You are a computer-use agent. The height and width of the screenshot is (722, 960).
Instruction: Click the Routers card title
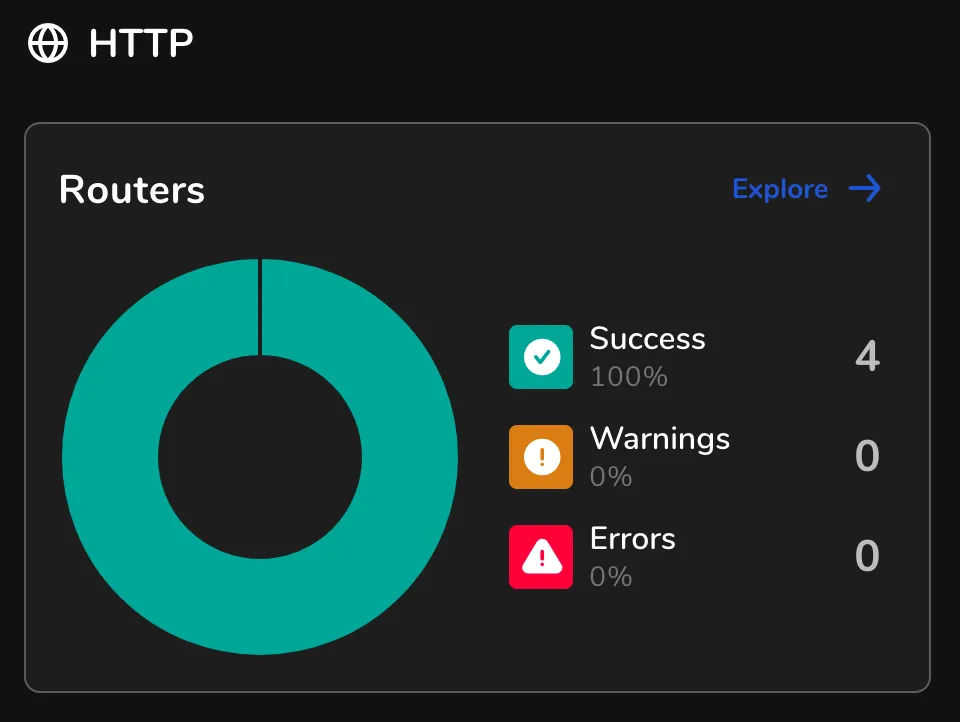[132, 189]
